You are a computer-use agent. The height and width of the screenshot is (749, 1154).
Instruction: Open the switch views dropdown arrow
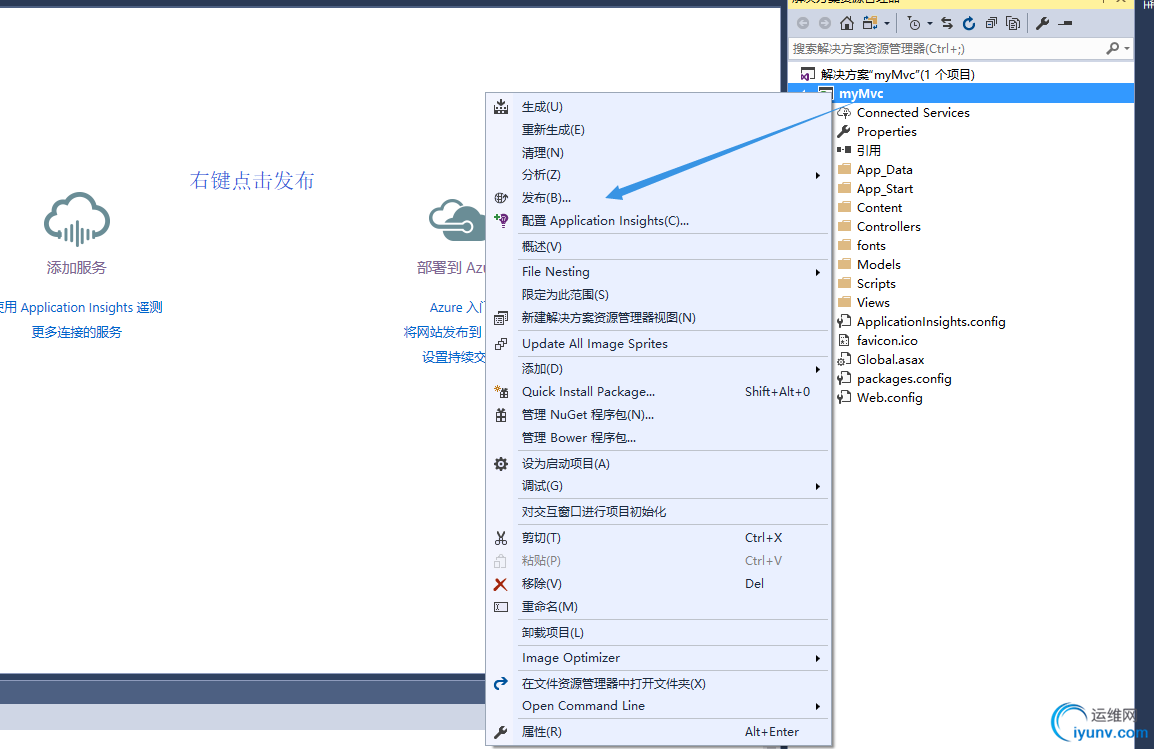click(887, 24)
